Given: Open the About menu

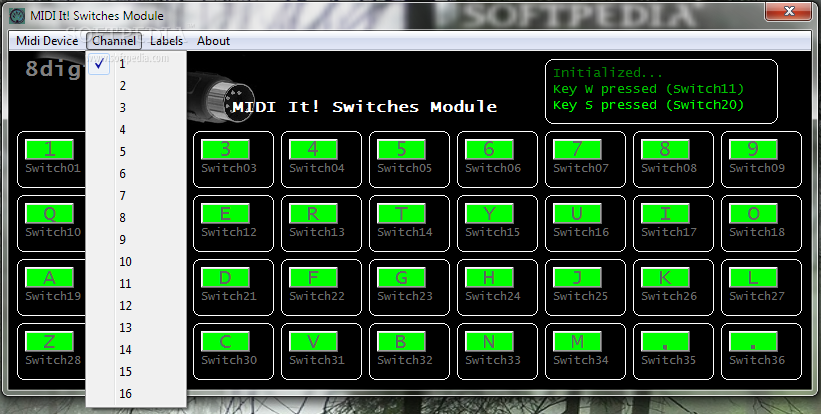Looking at the screenshot, I should [x=213, y=41].
